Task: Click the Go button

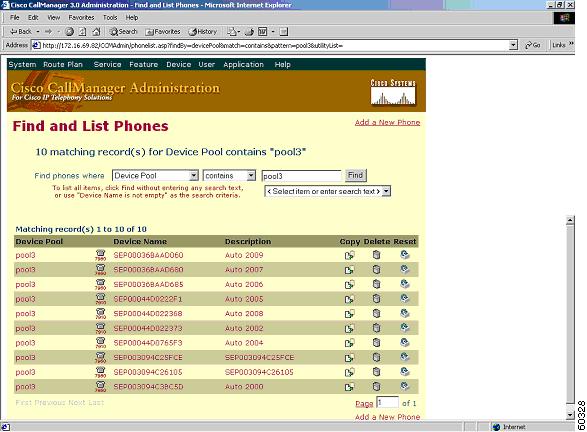Action: [x=533, y=45]
